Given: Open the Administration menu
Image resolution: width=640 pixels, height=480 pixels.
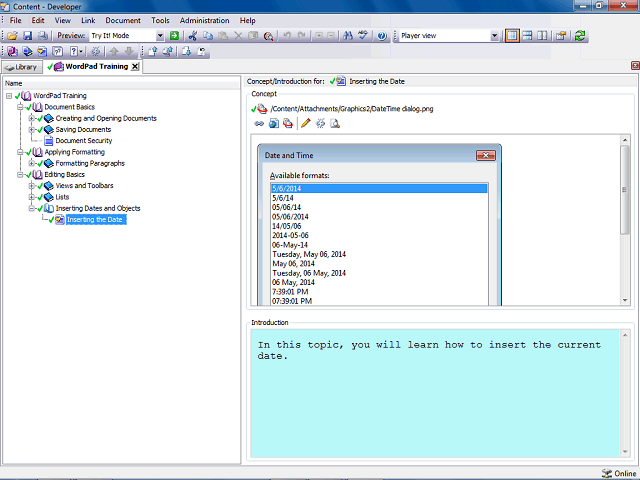Looking at the screenshot, I should click(x=204, y=20).
